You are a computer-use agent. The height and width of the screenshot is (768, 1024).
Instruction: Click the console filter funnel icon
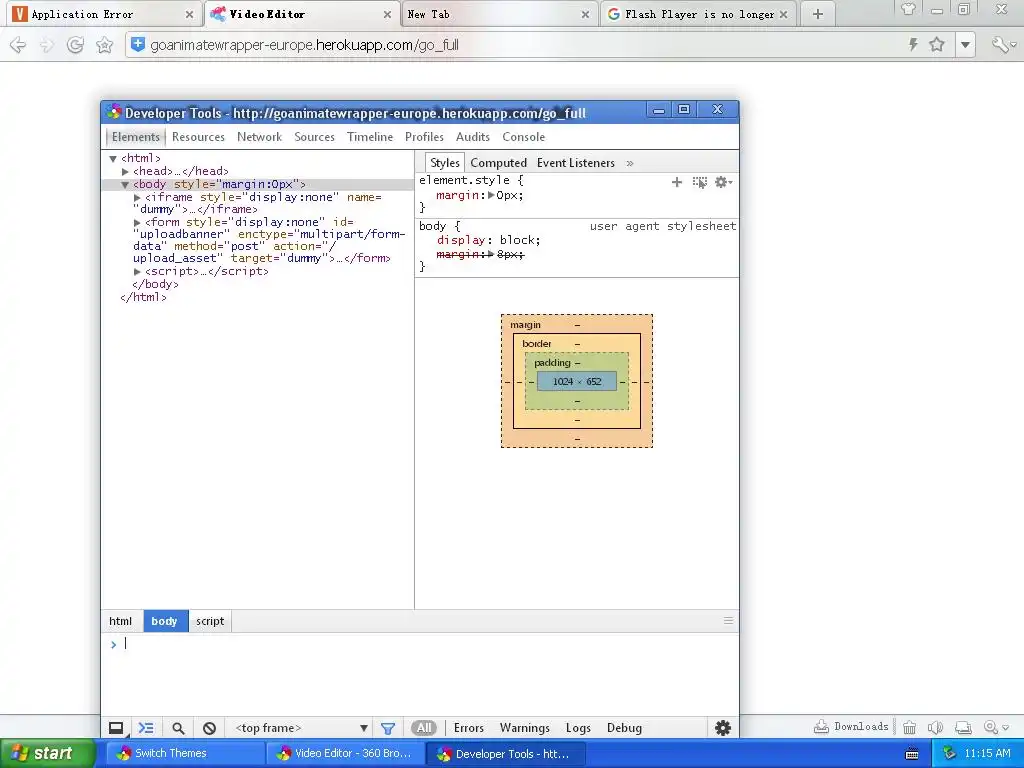[388, 728]
